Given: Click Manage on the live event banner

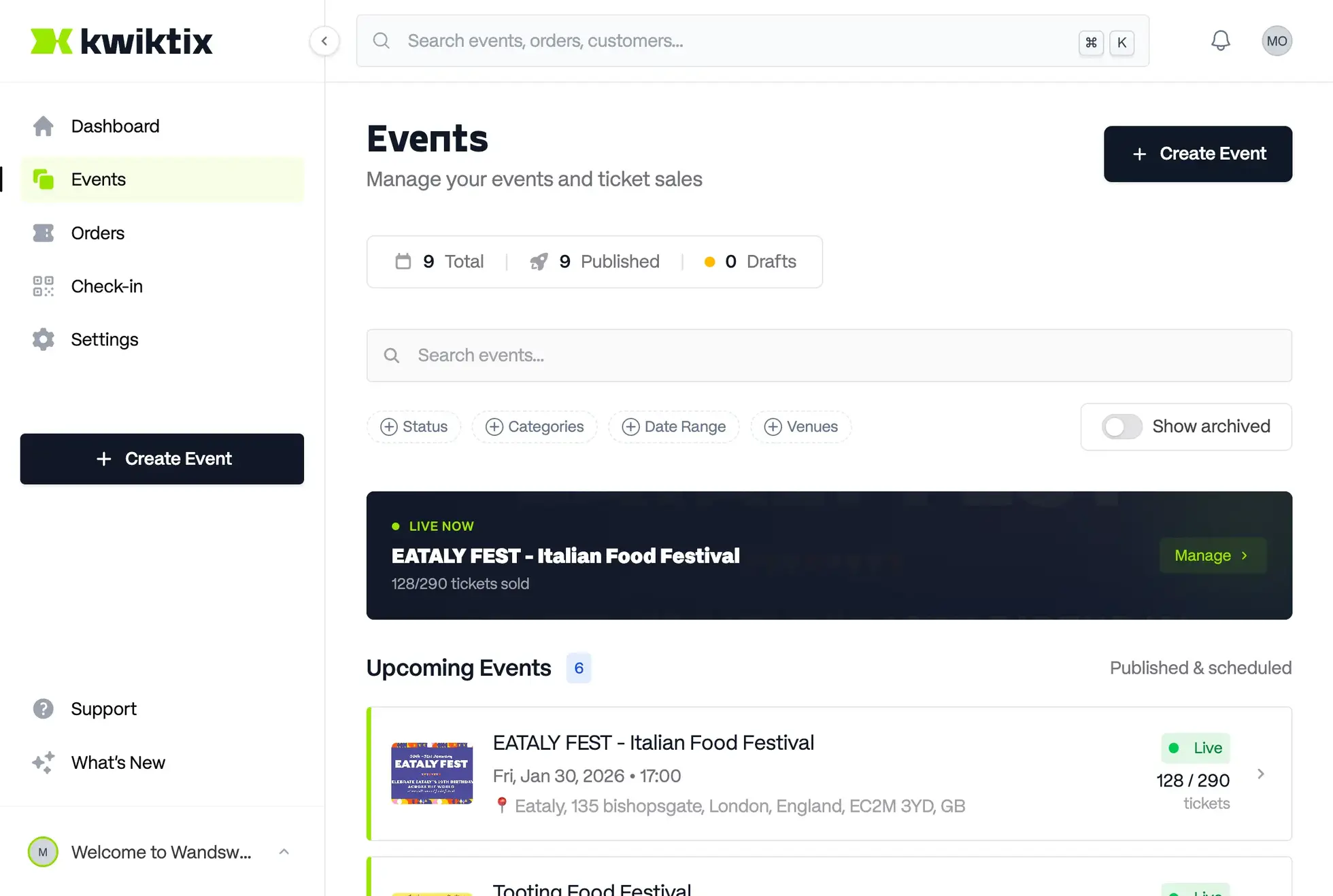Looking at the screenshot, I should click(1212, 555).
